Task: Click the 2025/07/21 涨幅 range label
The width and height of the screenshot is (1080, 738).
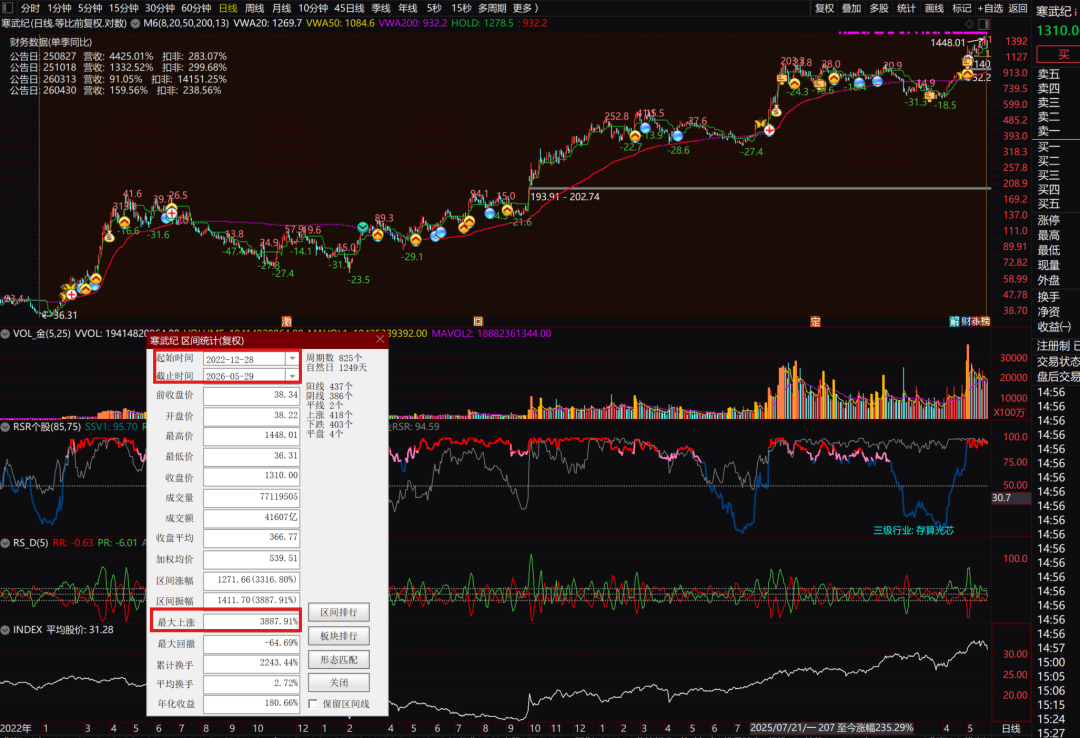Action: [831, 728]
